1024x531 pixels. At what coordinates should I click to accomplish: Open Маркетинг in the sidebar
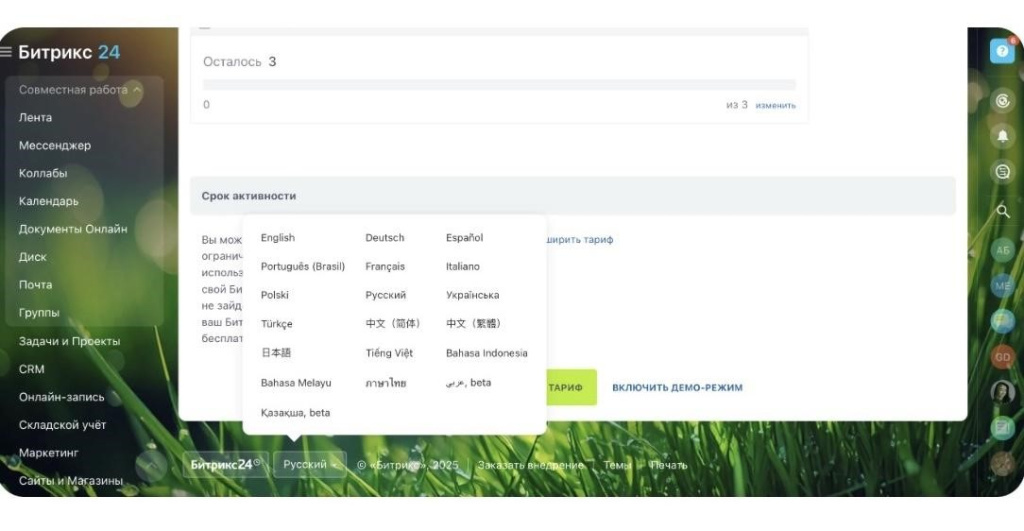(x=48, y=453)
